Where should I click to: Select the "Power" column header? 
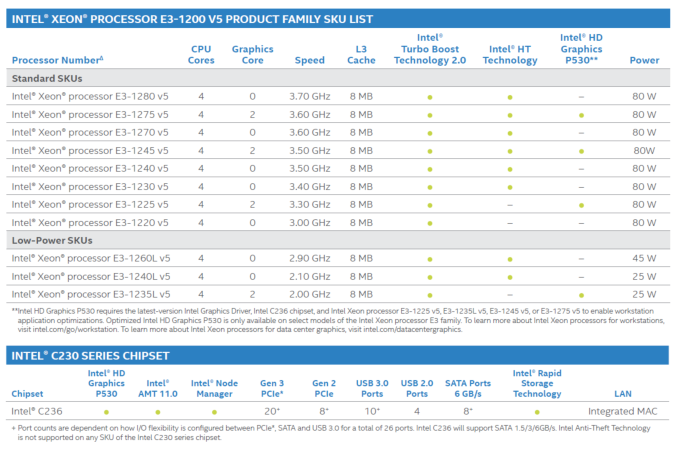pos(644,60)
